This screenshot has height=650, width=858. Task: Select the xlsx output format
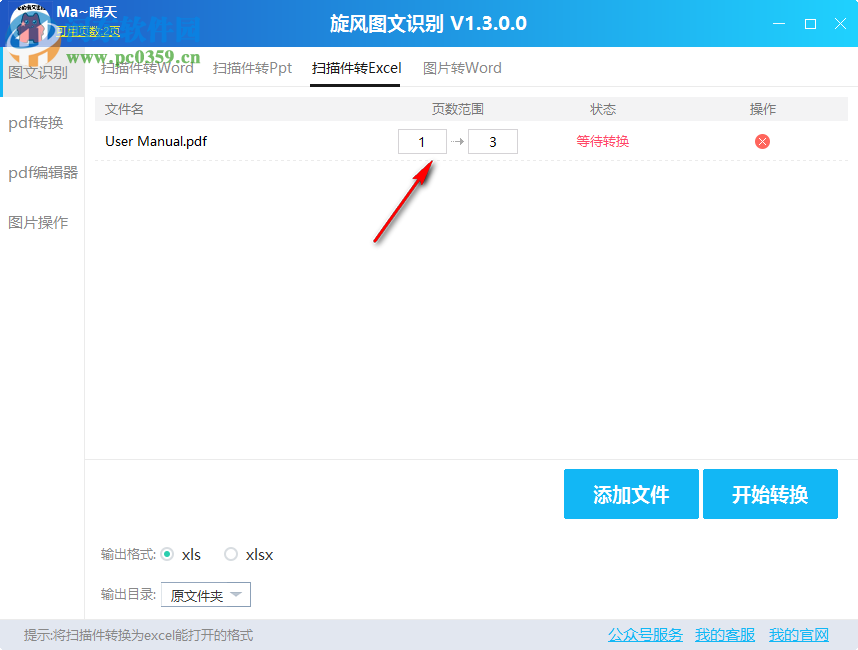[230, 554]
